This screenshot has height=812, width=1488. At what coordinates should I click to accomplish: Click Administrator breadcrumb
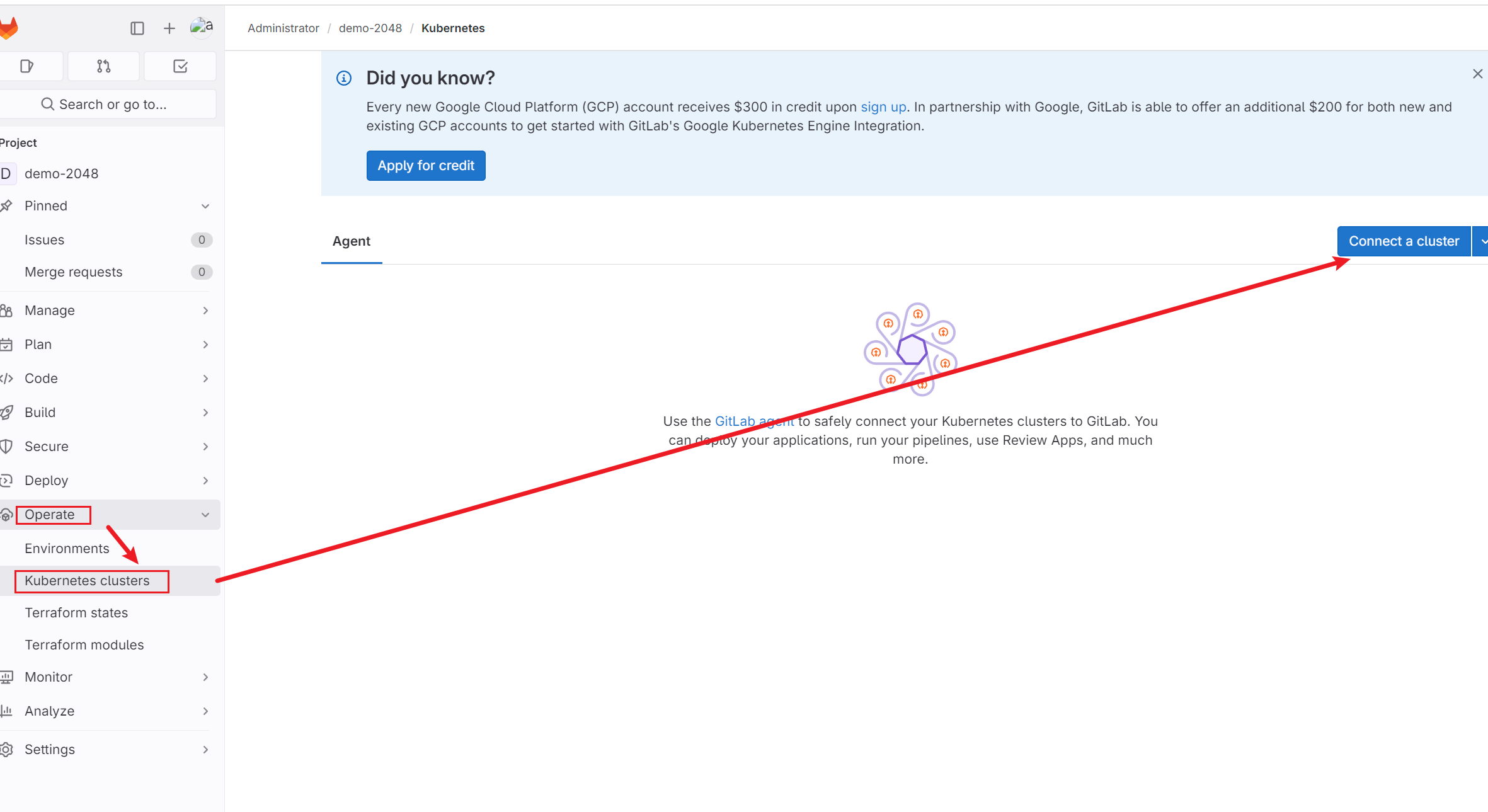[x=283, y=28]
